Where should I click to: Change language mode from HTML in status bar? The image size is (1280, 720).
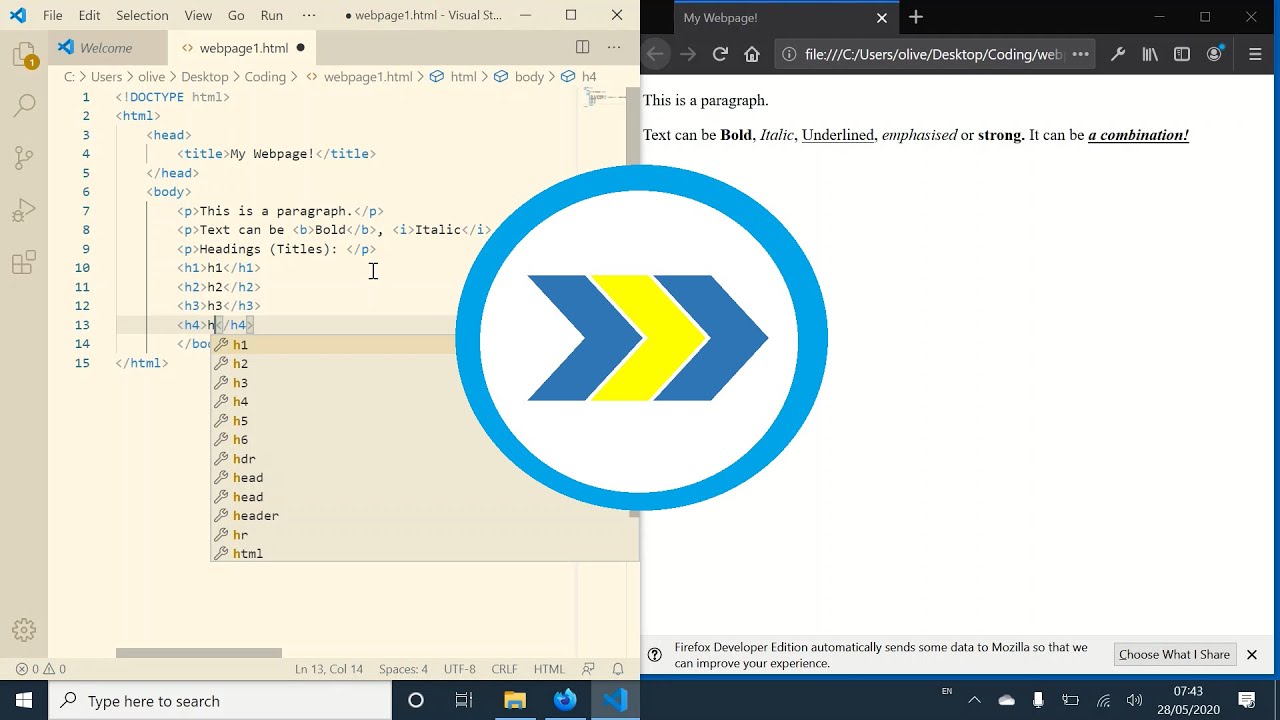pyautogui.click(x=549, y=669)
